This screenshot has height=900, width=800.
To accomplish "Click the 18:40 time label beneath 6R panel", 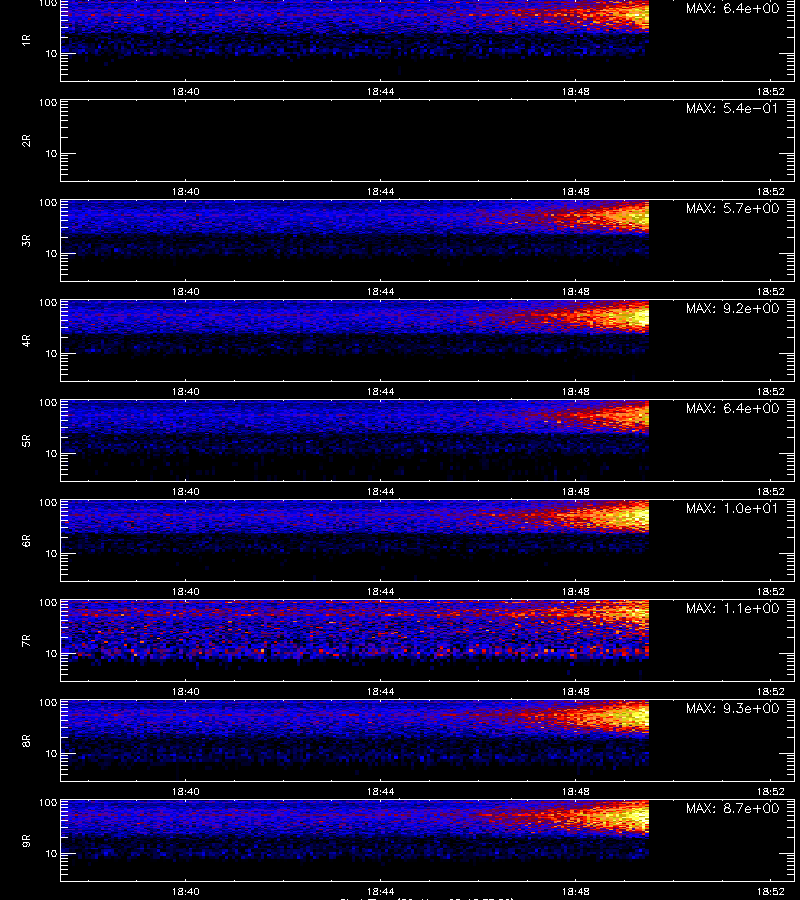I will (x=185, y=591).
